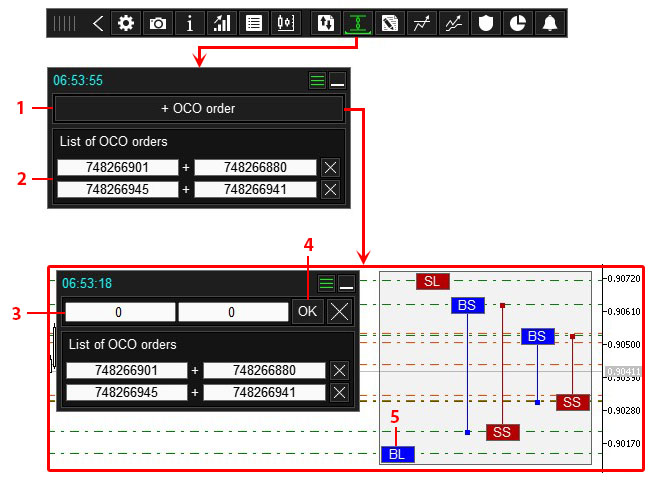657x484 pixels.
Task: Click the double line chart icon
Action: click(x=454, y=23)
